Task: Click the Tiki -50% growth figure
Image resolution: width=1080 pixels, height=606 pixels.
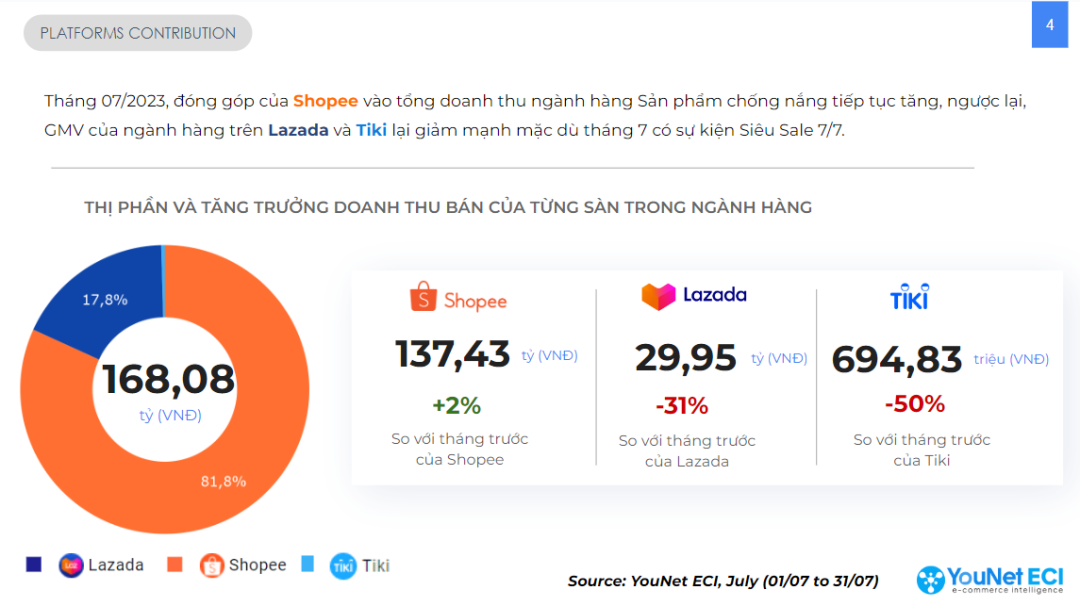Action: (914, 404)
